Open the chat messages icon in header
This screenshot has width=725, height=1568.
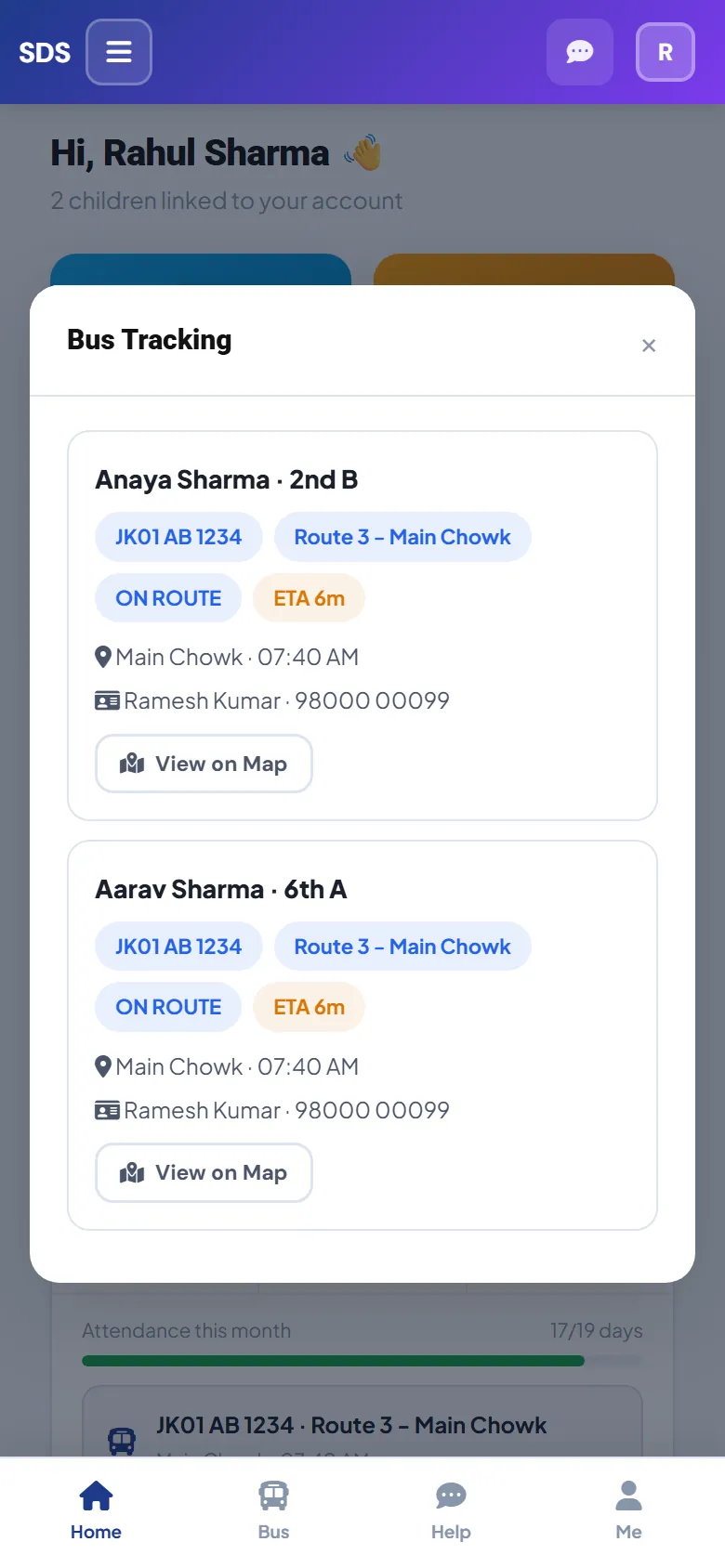pyautogui.click(x=580, y=52)
